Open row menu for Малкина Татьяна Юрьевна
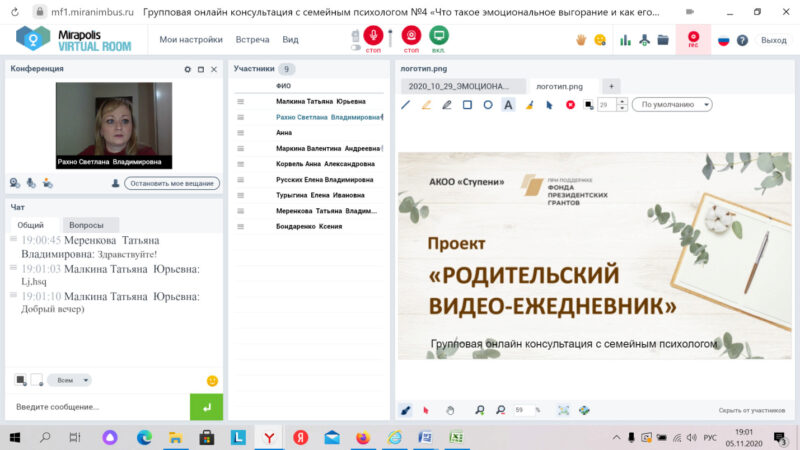Image resolution: width=800 pixels, height=450 pixels. 240,102
